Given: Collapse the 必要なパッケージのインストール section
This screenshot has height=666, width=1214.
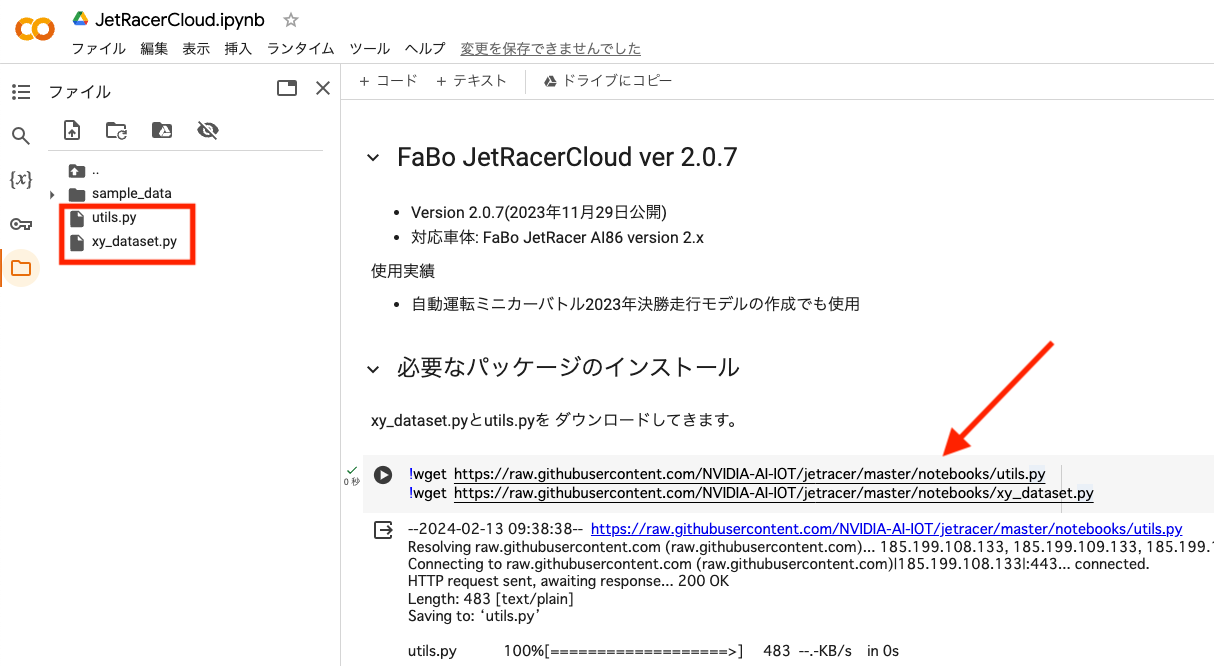Looking at the screenshot, I should pyautogui.click(x=373, y=369).
